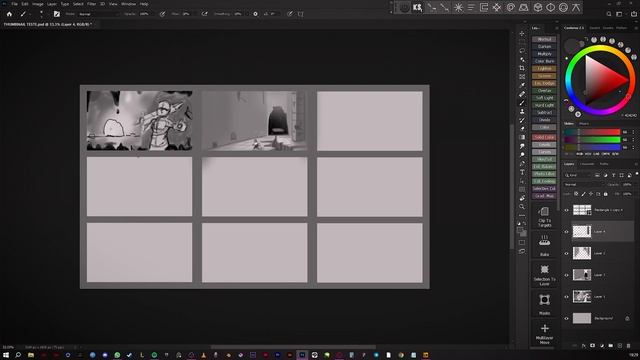Open the Flow dropdown in options bar
Viewport: 640px width, 360px height.
coord(187,14)
